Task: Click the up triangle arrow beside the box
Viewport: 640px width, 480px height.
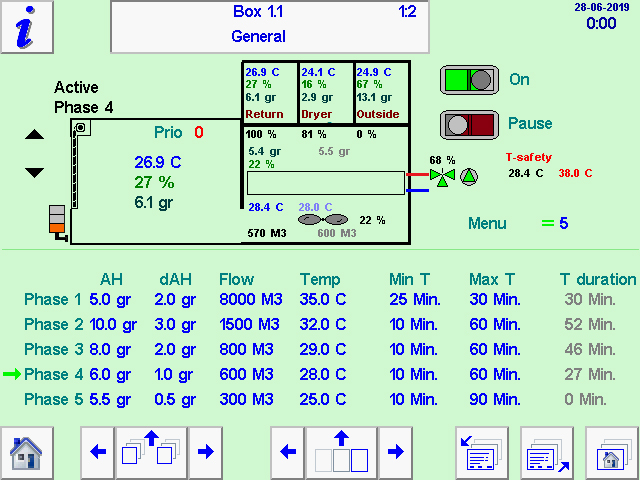Action: [35, 135]
